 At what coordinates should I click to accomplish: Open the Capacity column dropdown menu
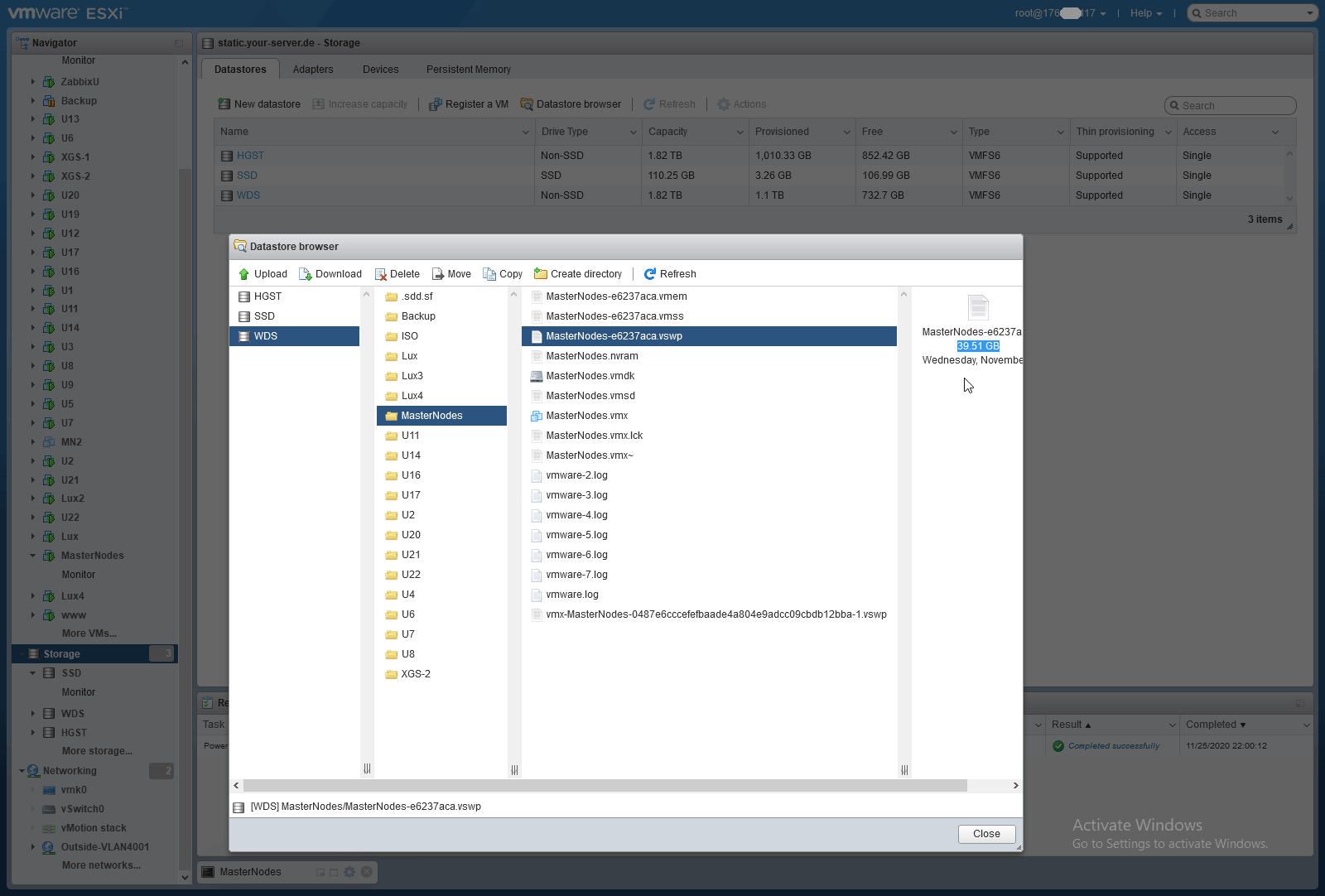(740, 132)
